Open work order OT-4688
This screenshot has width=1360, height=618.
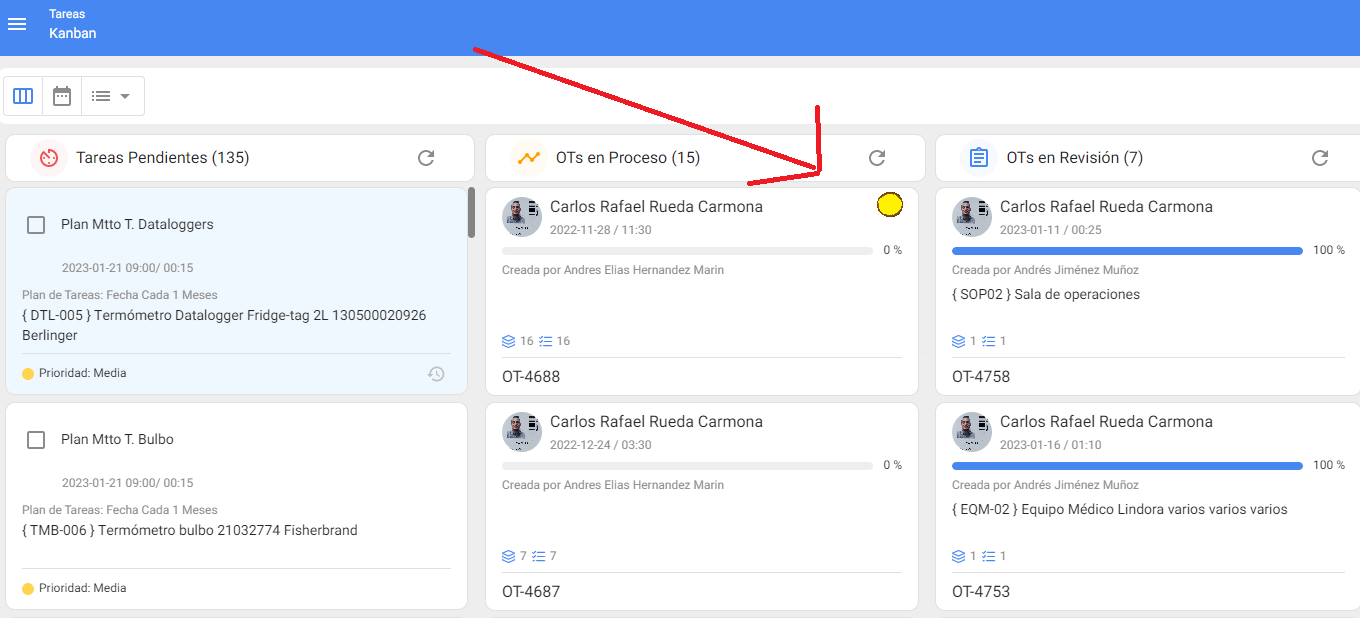531,377
